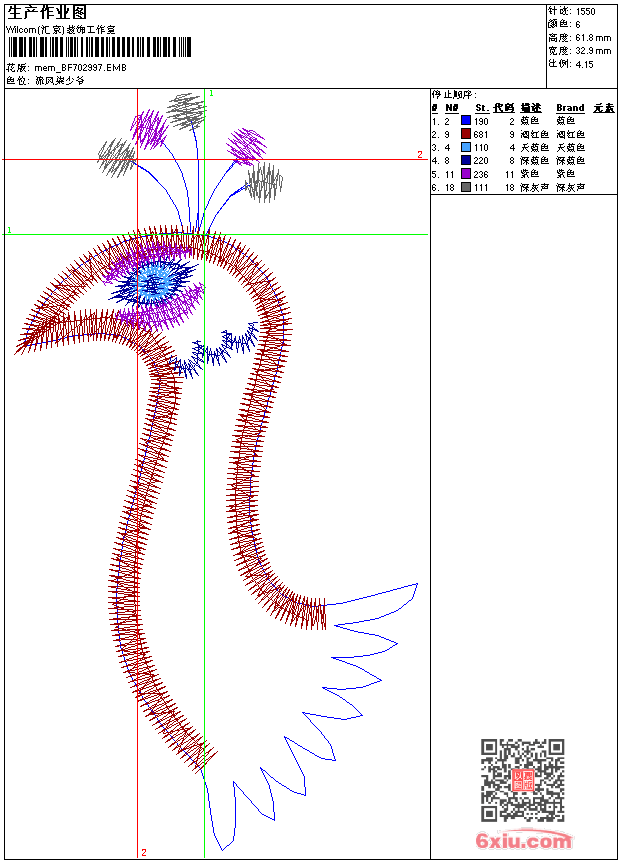Click the blue outlined tail feathers
This screenshot has width=620, height=860.
(x=330, y=700)
